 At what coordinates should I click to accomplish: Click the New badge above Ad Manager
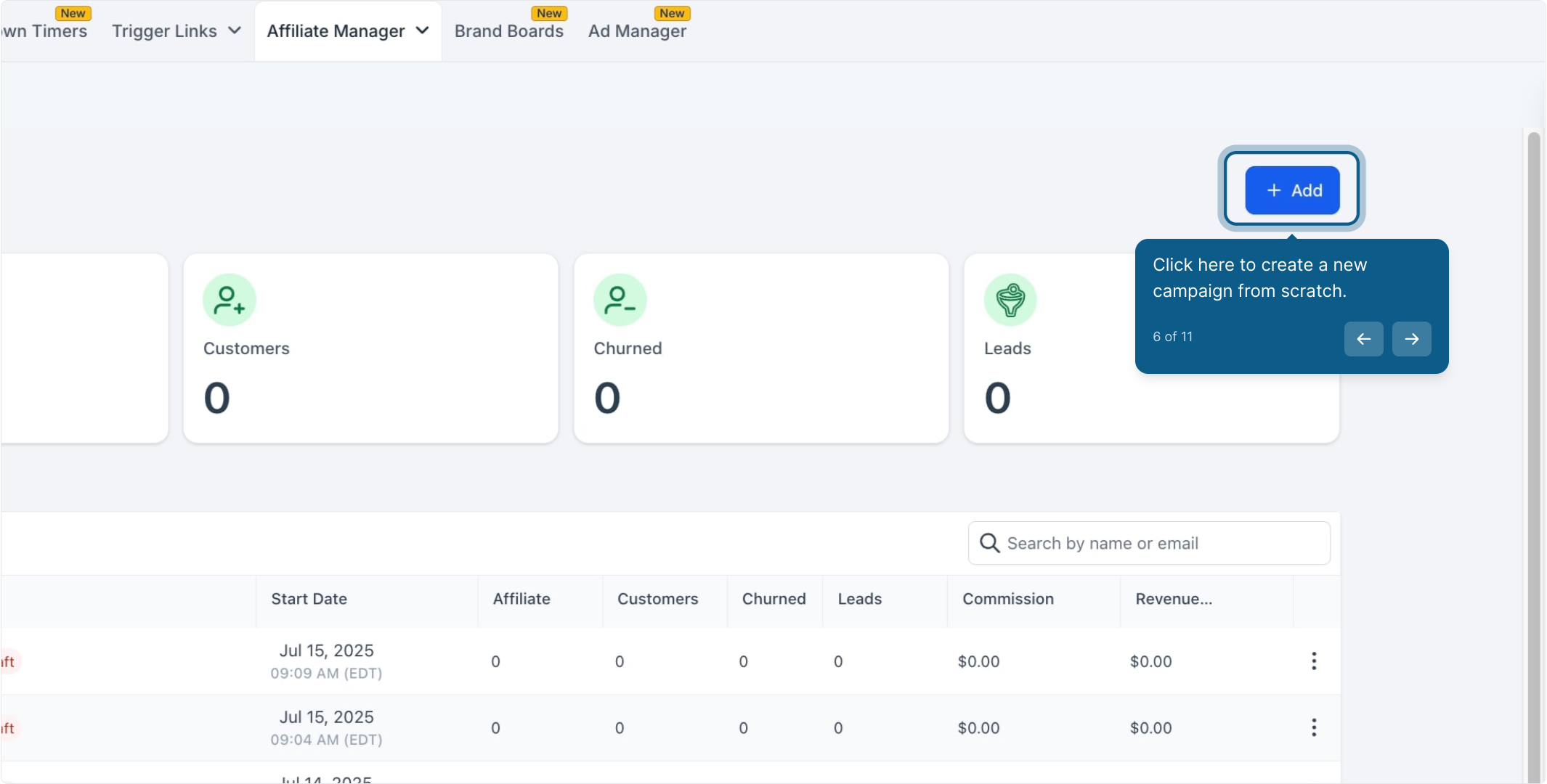[672, 13]
